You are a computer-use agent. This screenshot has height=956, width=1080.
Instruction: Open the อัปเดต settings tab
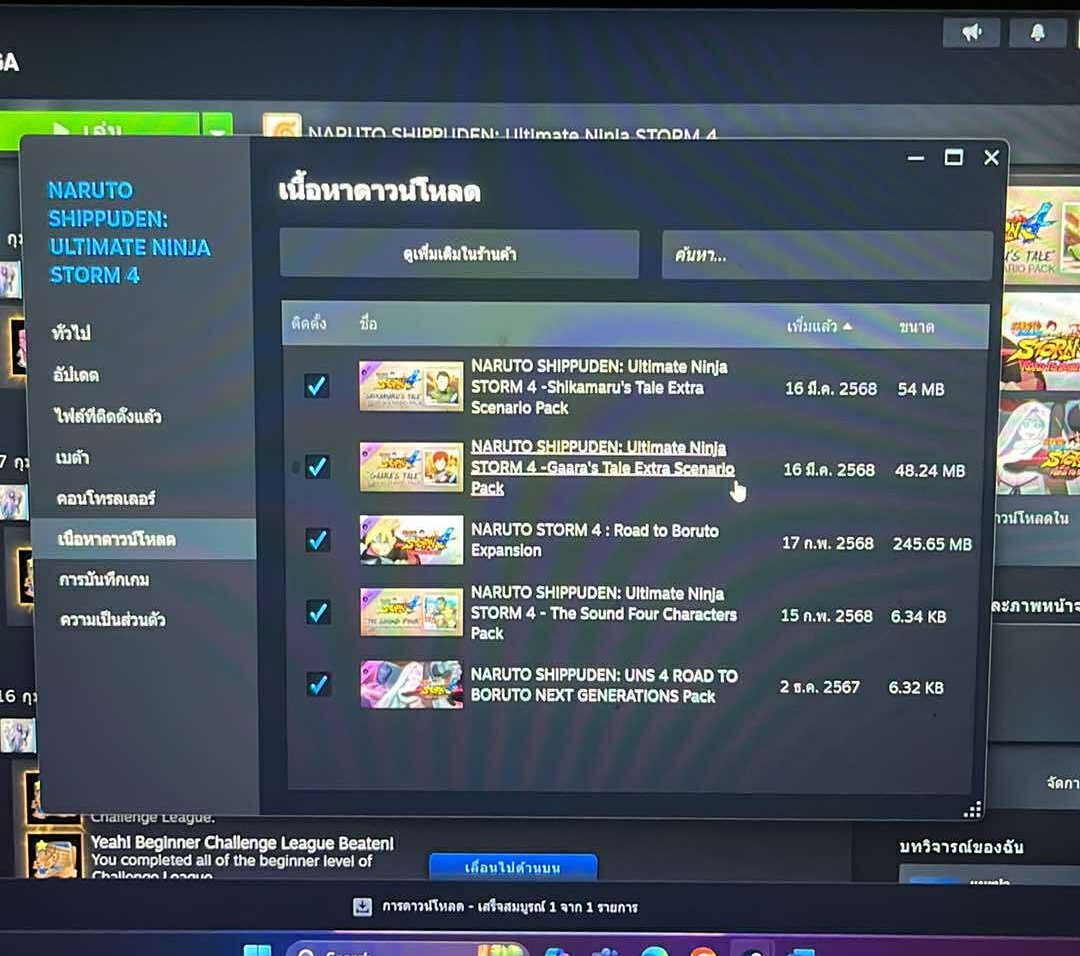point(76,375)
